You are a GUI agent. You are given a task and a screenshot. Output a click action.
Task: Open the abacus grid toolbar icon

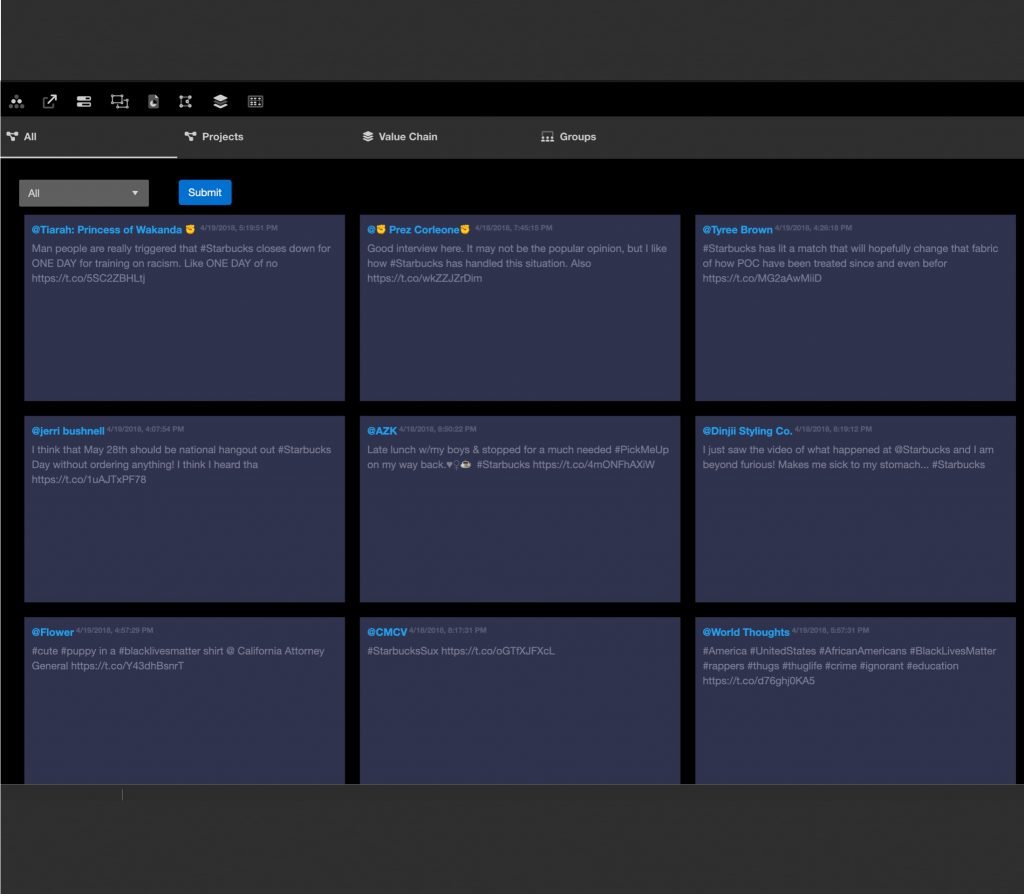[x=255, y=101]
